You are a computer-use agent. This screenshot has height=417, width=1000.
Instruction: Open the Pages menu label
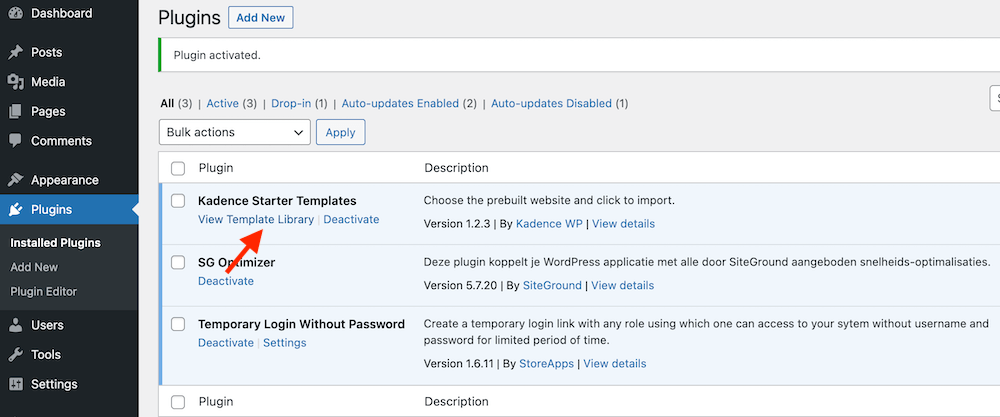(48, 112)
